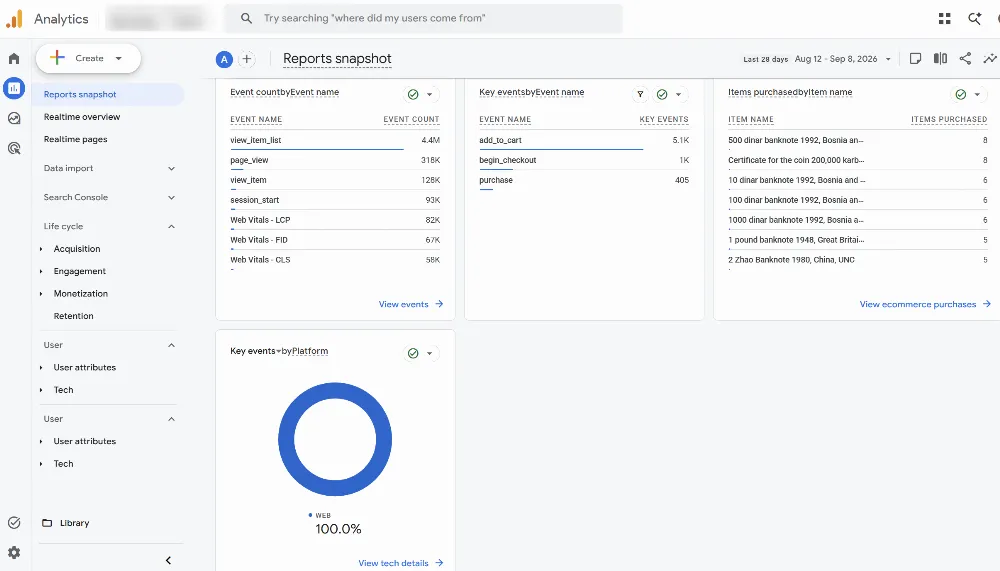Click the begin_checkout key event row
The image size is (1000, 571).
point(584,160)
